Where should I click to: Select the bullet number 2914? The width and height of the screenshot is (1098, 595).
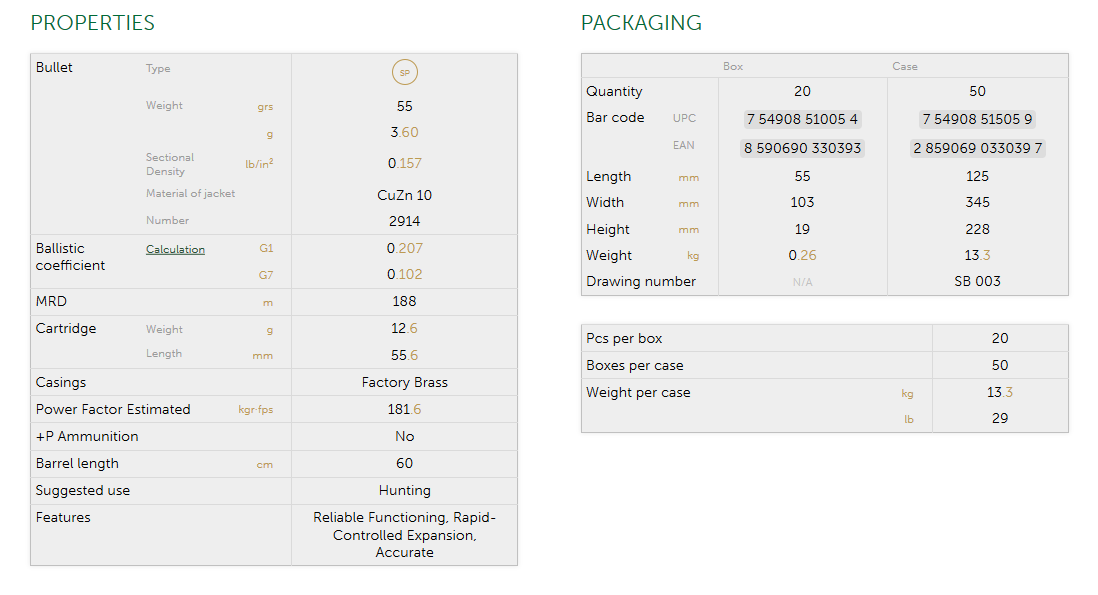point(404,221)
